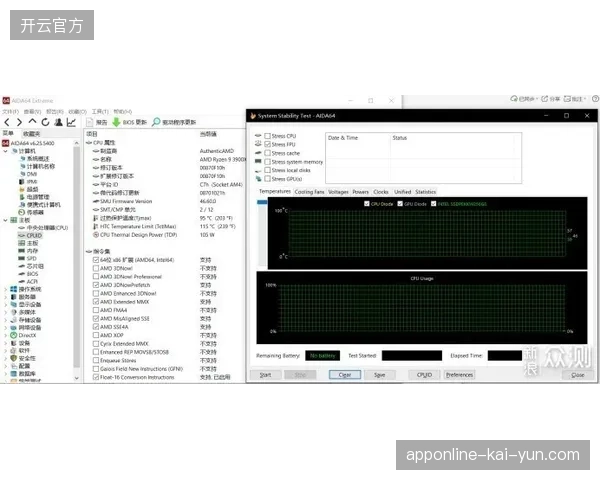Enable the Stress local disks checkbox

267,170
